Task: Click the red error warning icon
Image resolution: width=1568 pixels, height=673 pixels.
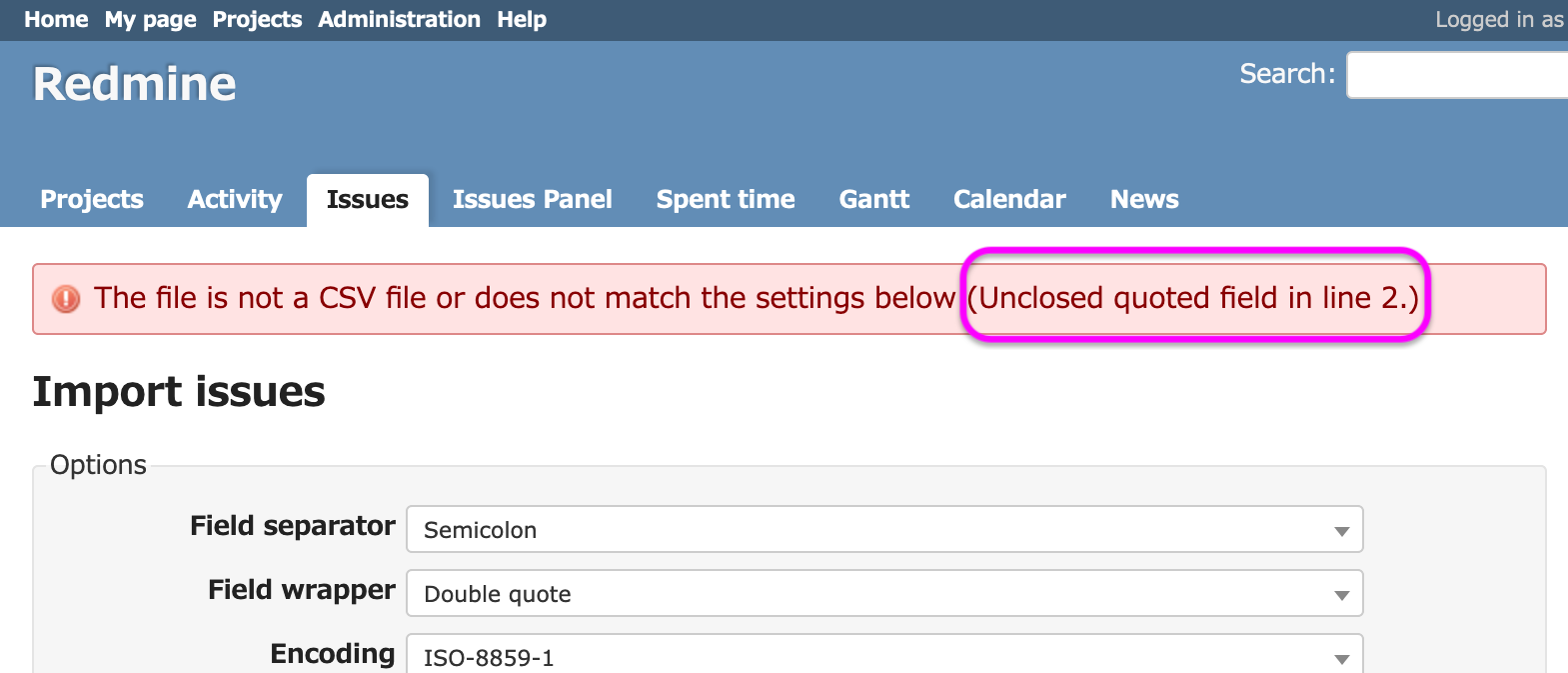Action: coord(66,298)
